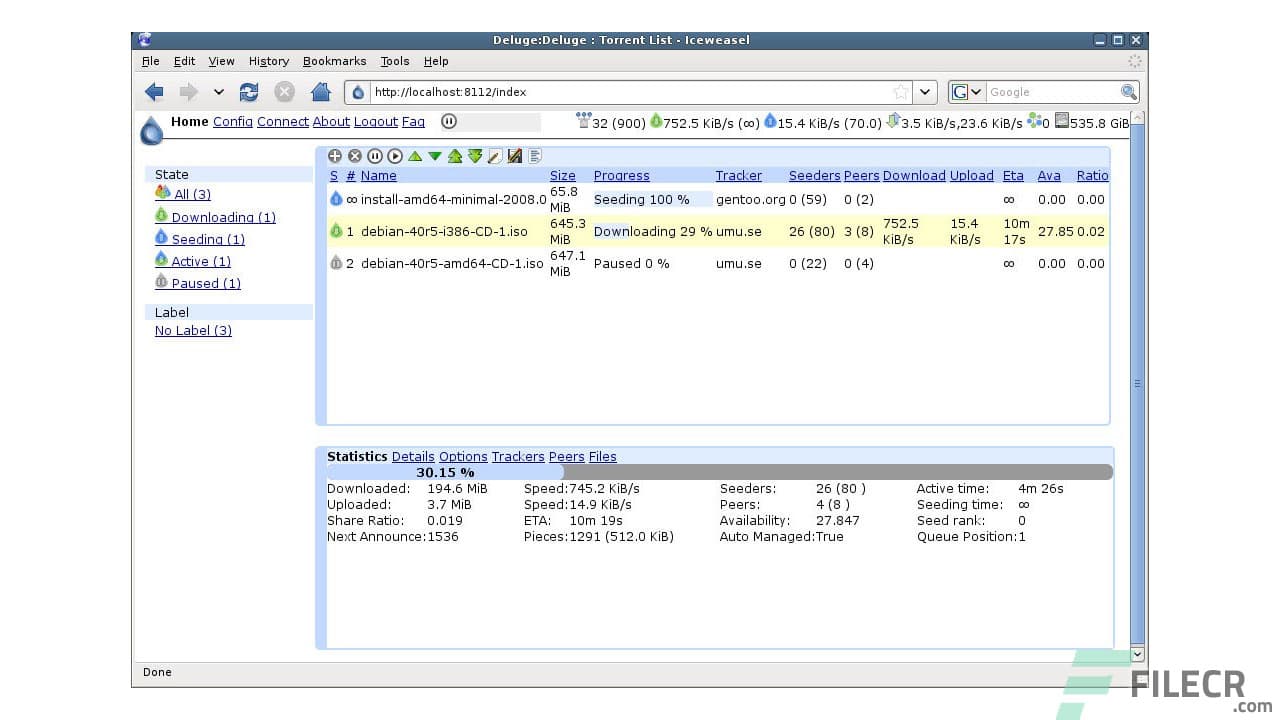Remove the selected torrent
Image resolution: width=1280 pixels, height=720 pixels.
click(x=355, y=156)
